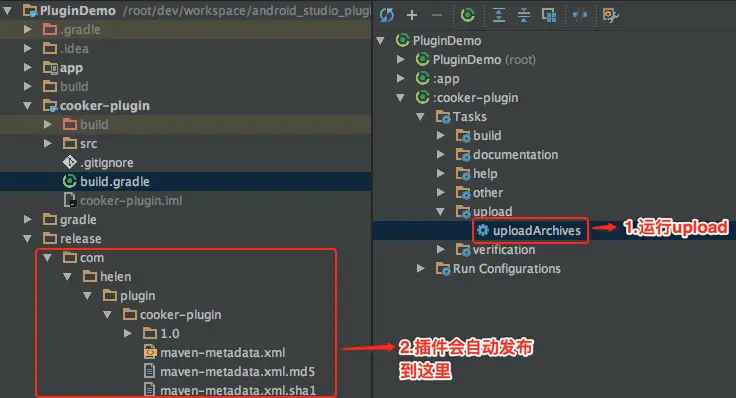Click the :cooker-plugin Gradle module icon
The width and height of the screenshot is (736, 398).
pos(422,97)
